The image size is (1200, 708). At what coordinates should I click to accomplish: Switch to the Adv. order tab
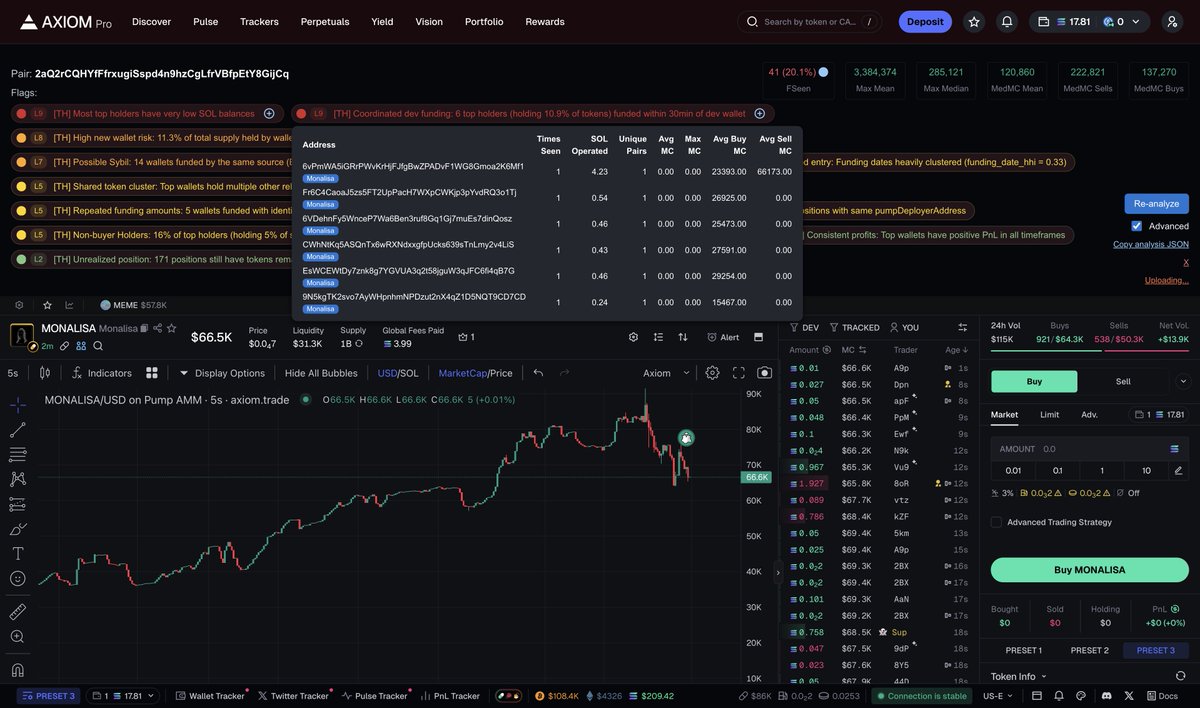[1089, 414]
